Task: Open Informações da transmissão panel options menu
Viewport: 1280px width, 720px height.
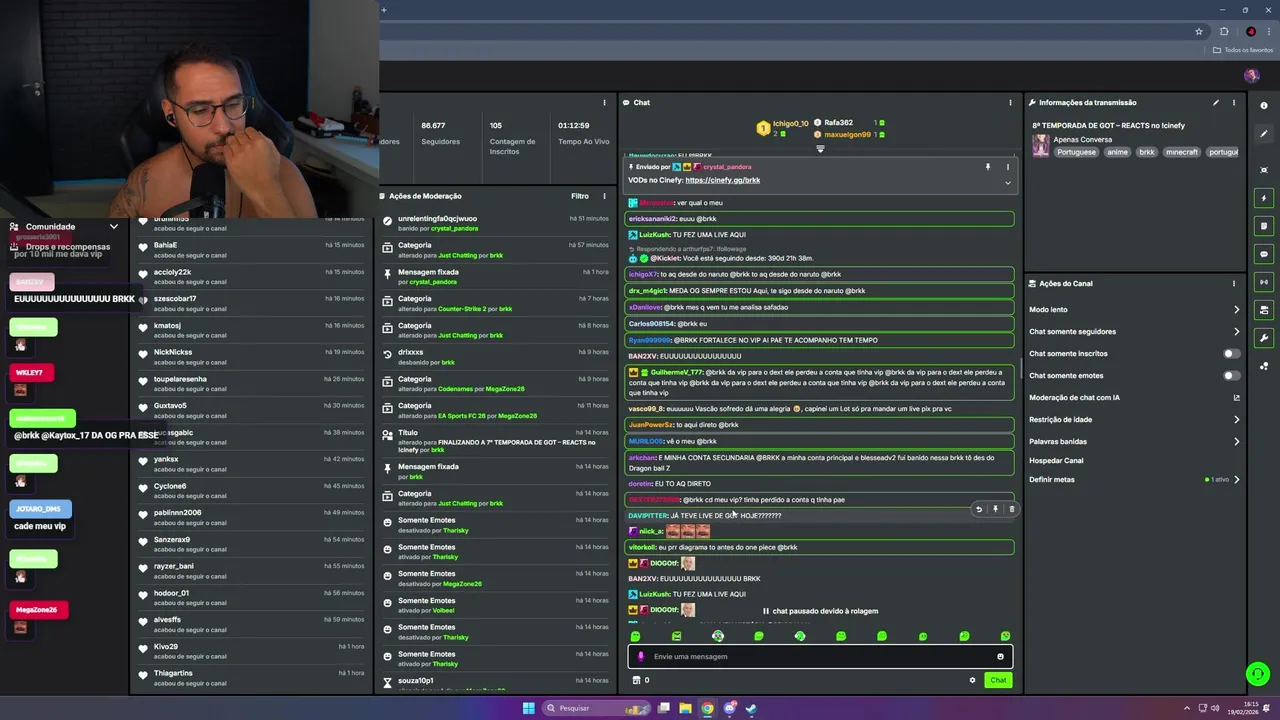Action: (x=1234, y=102)
